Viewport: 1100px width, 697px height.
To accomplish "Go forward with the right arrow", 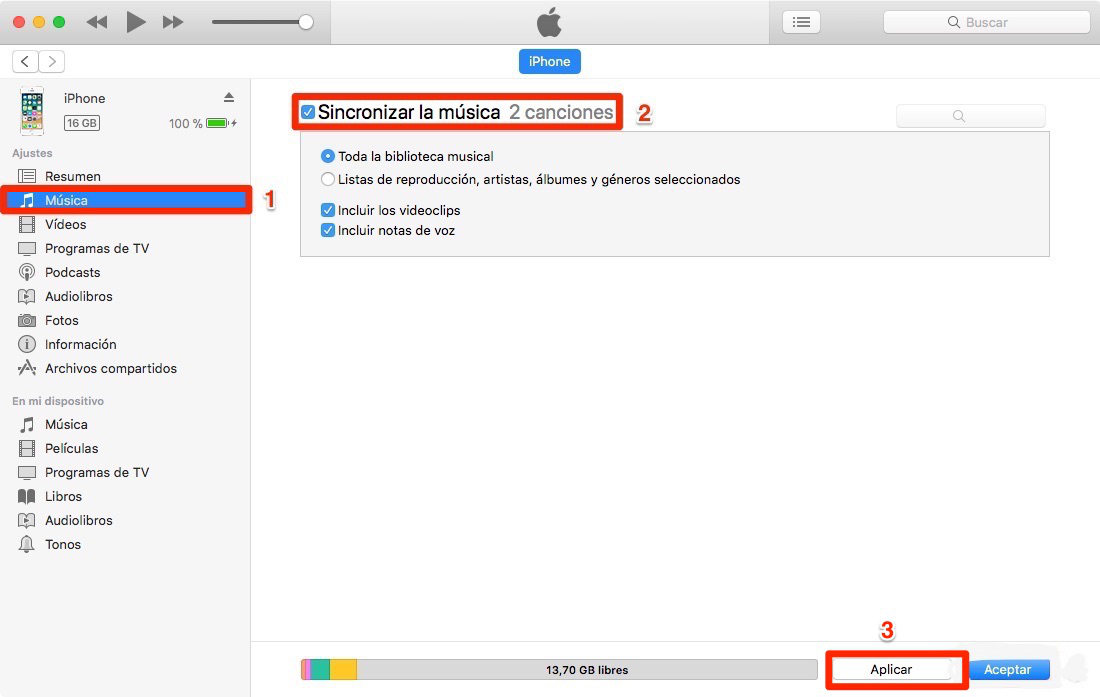I will coord(52,62).
